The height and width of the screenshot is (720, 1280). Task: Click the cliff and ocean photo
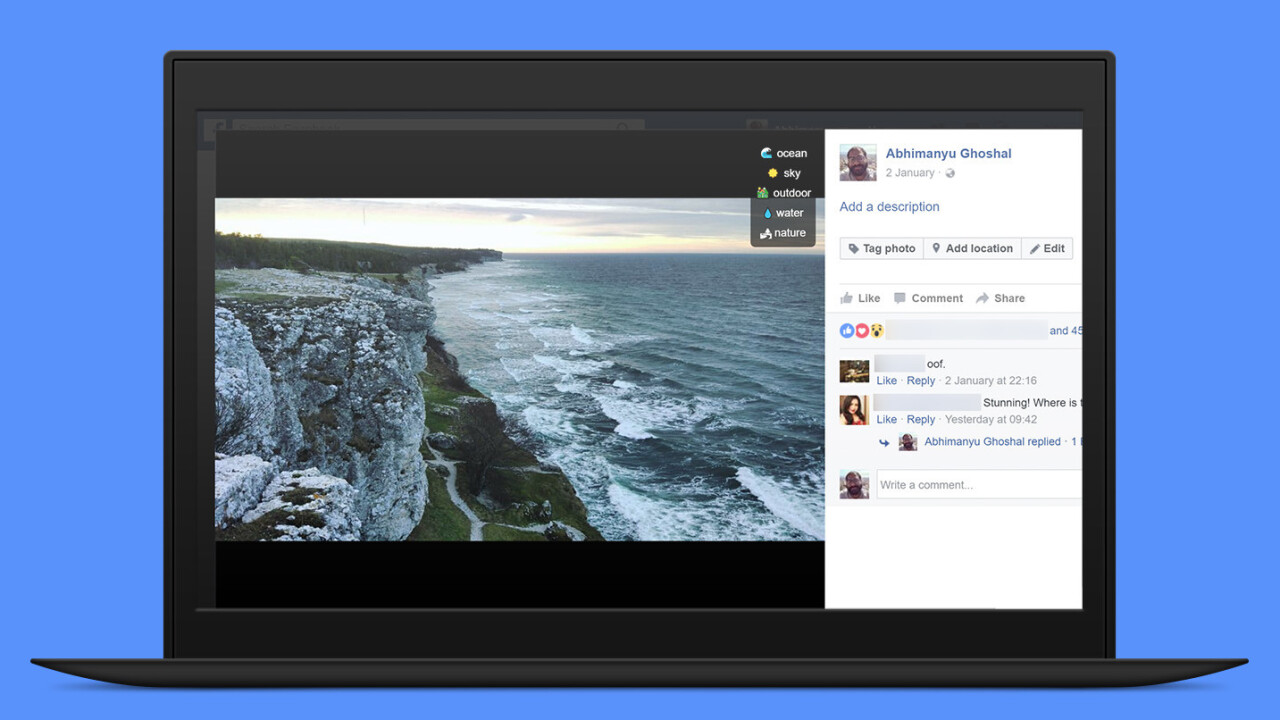(x=520, y=370)
